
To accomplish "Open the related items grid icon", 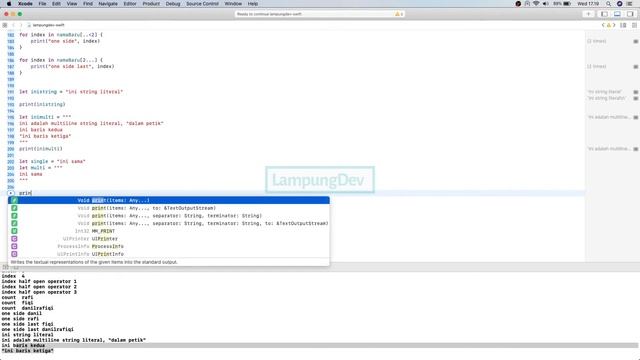I will (x=5, y=25).
